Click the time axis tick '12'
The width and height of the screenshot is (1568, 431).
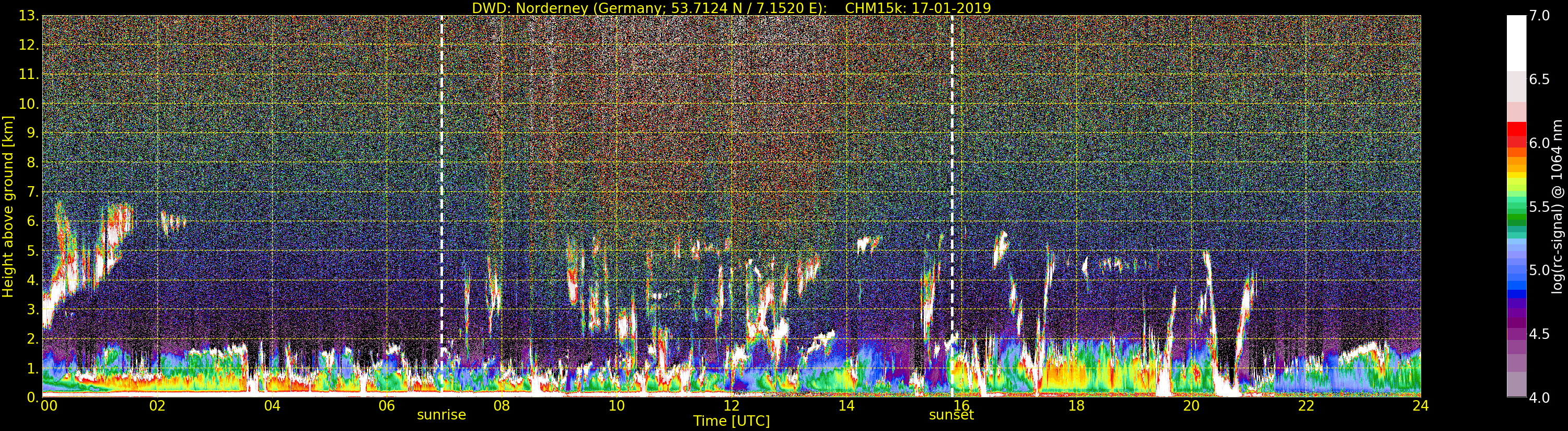click(731, 405)
